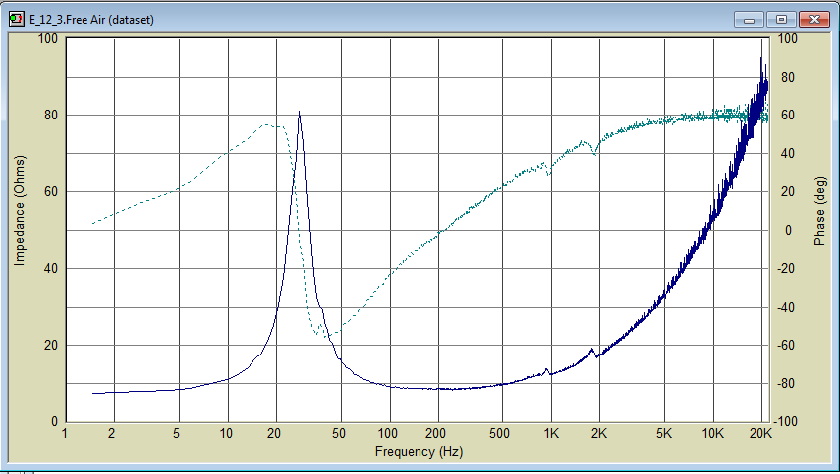The width and height of the screenshot is (840, 474).
Task: Click the '10K' frequency tick label
Action: click(x=712, y=433)
